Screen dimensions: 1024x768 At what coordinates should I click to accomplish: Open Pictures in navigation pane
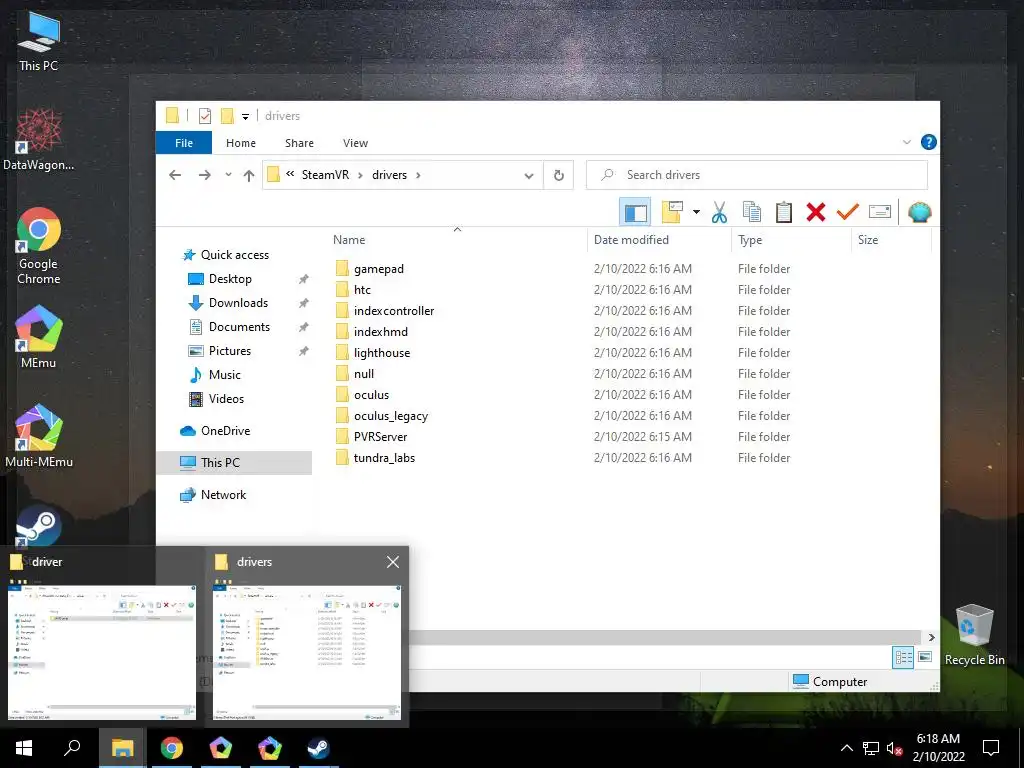point(230,351)
